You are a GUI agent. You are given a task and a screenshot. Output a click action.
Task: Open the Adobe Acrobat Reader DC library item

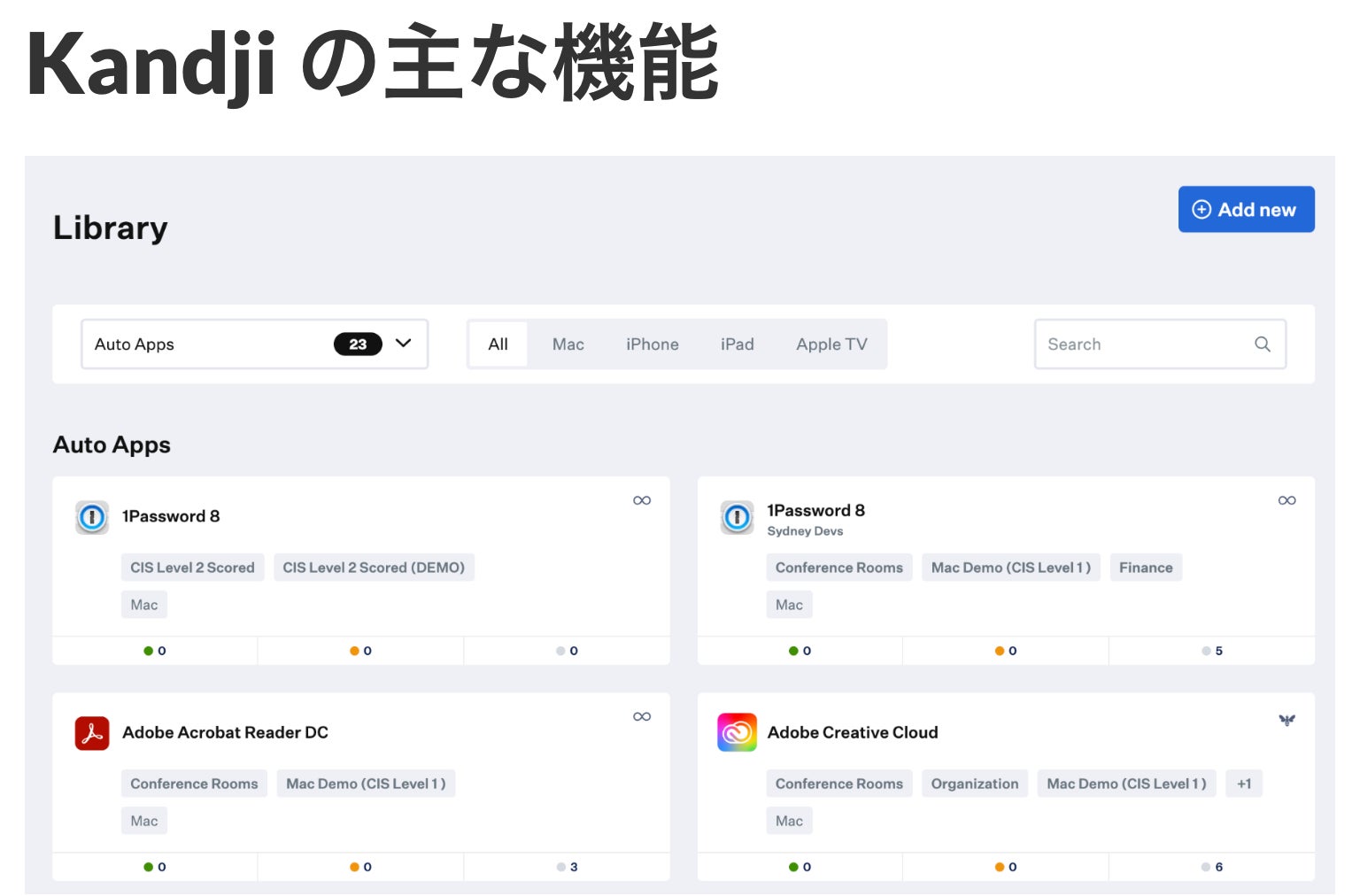tap(226, 733)
